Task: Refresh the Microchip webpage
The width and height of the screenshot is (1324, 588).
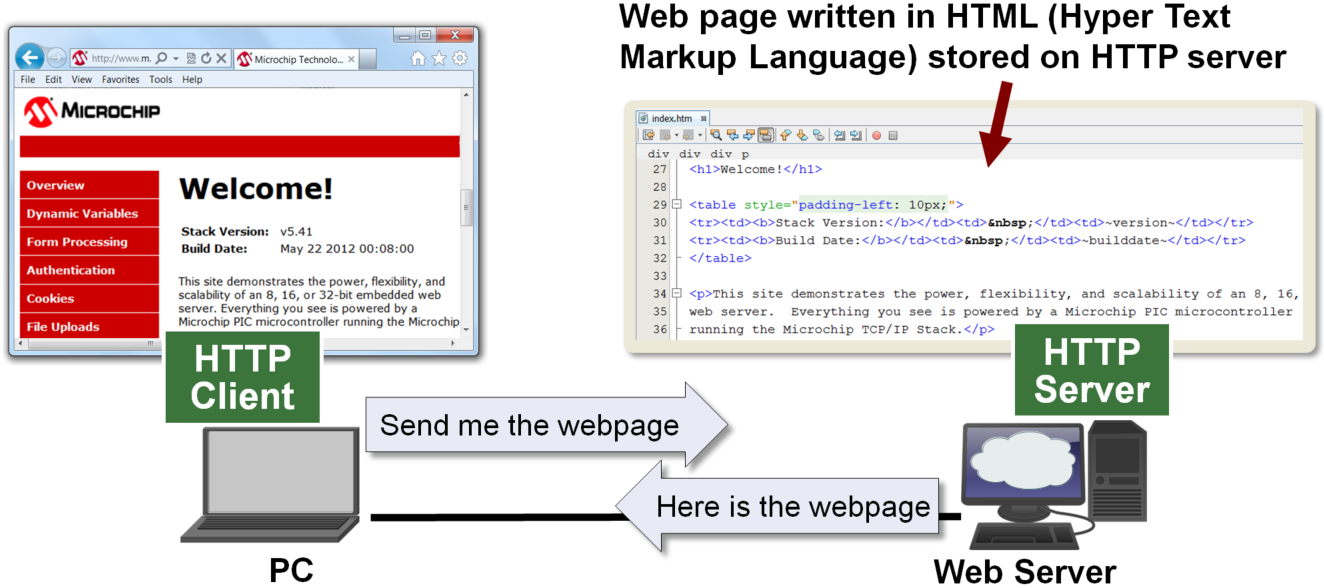Action: (x=206, y=57)
